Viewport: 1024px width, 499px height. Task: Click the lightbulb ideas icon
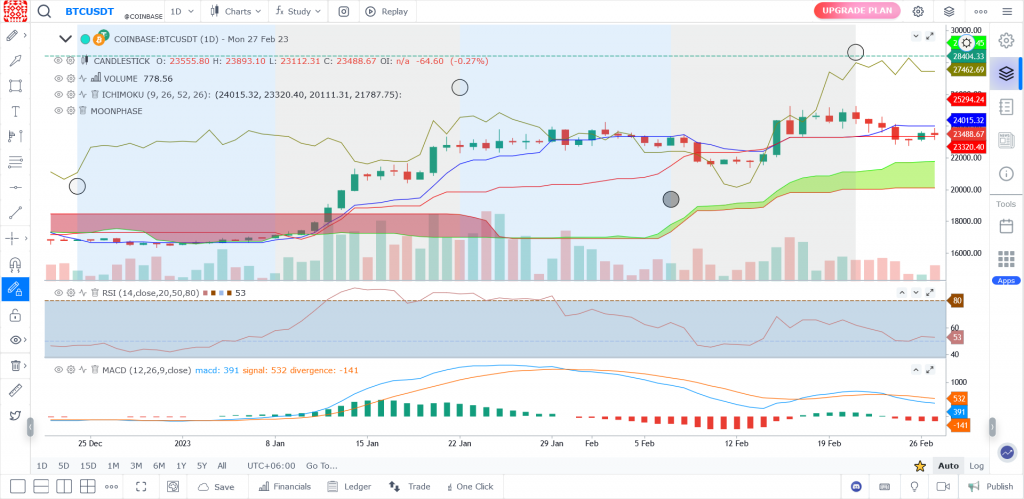click(914, 487)
